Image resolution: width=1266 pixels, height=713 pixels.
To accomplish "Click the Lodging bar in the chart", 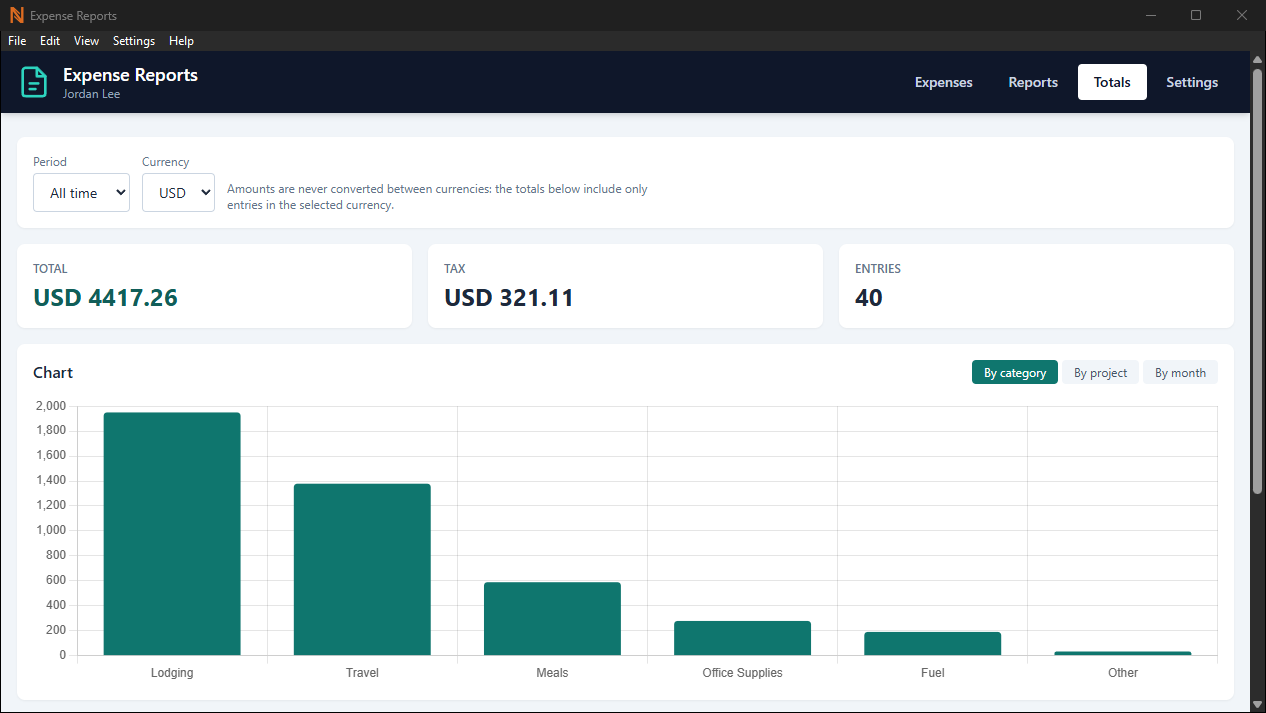I will (172, 534).
